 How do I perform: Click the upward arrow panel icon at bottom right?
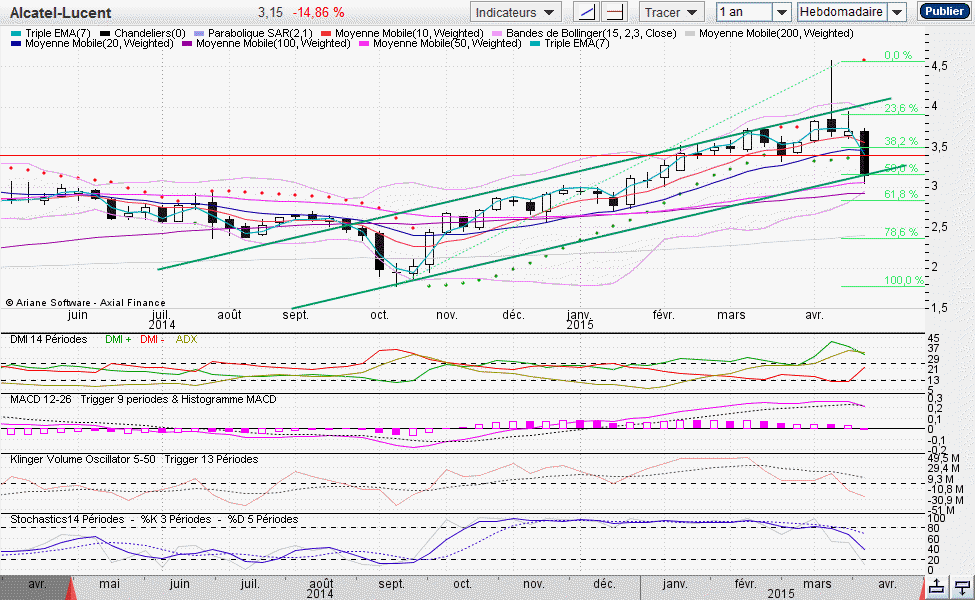tap(937, 586)
